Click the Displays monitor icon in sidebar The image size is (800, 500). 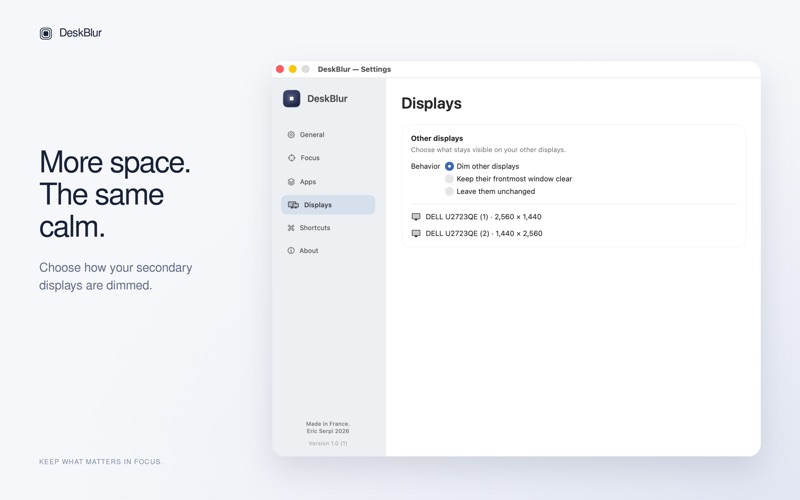click(x=293, y=205)
